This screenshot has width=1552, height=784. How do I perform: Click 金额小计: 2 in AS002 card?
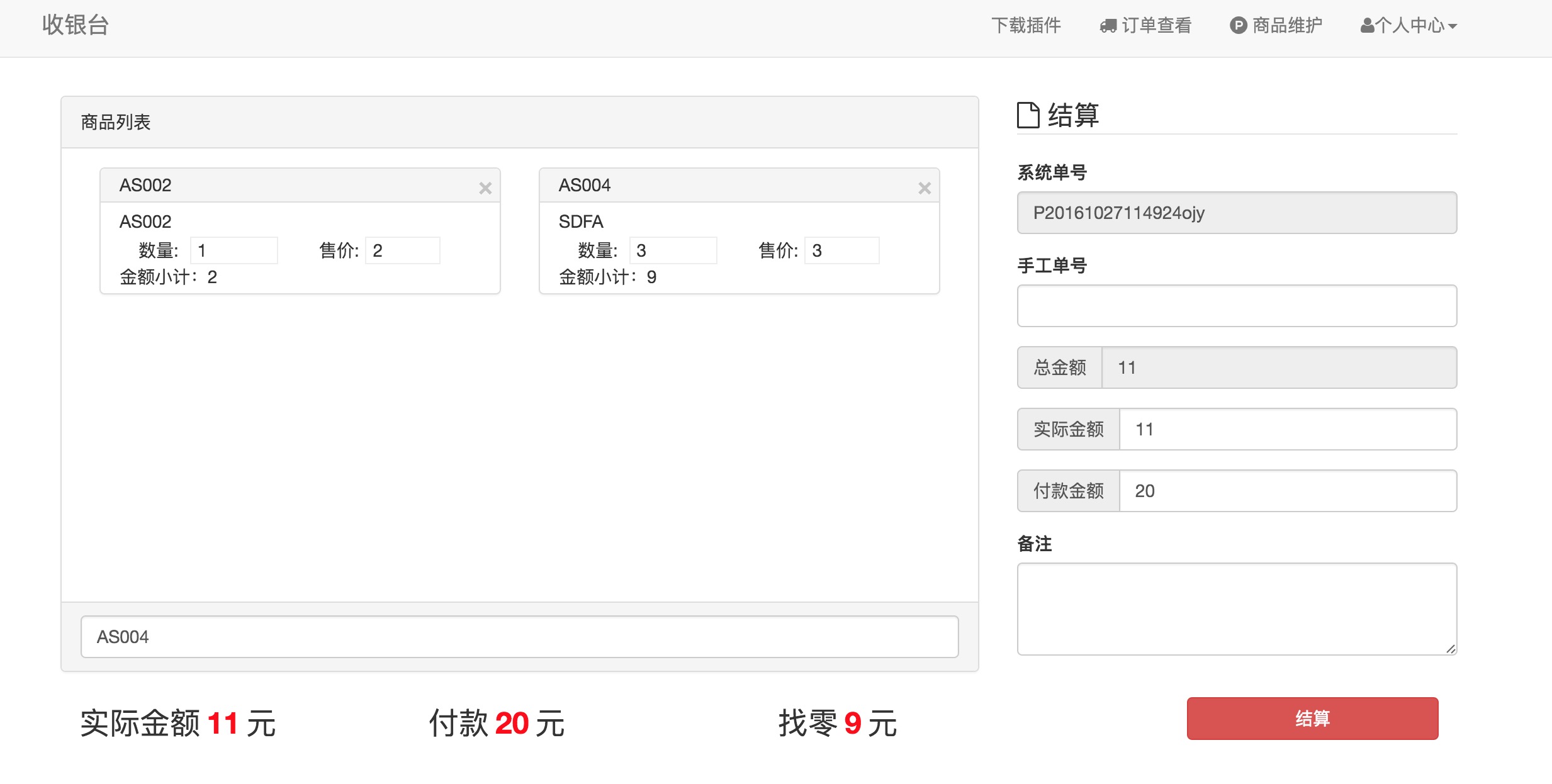tap(168, 277)
